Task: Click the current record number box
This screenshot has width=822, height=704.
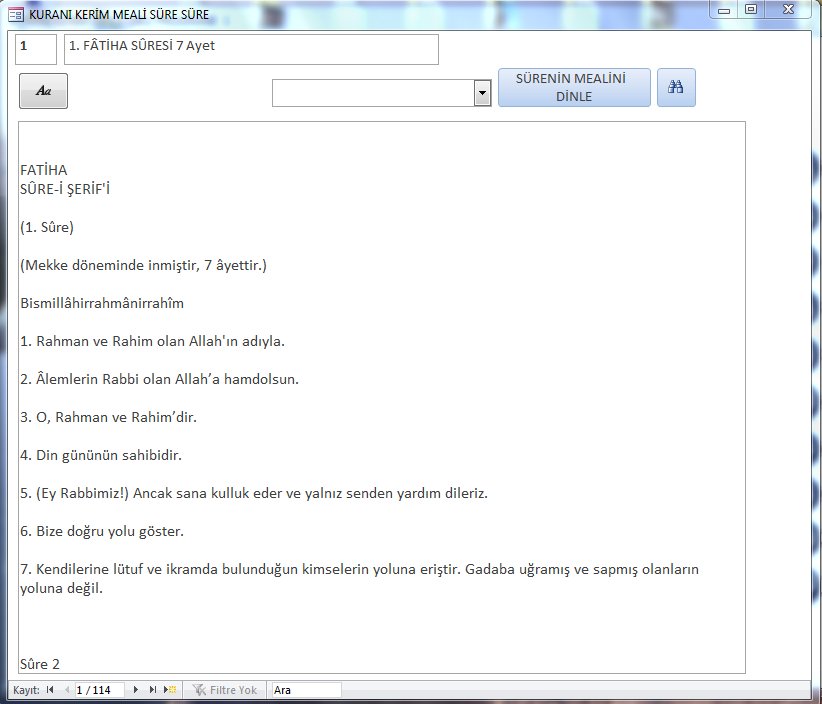Action: point(99,690)
